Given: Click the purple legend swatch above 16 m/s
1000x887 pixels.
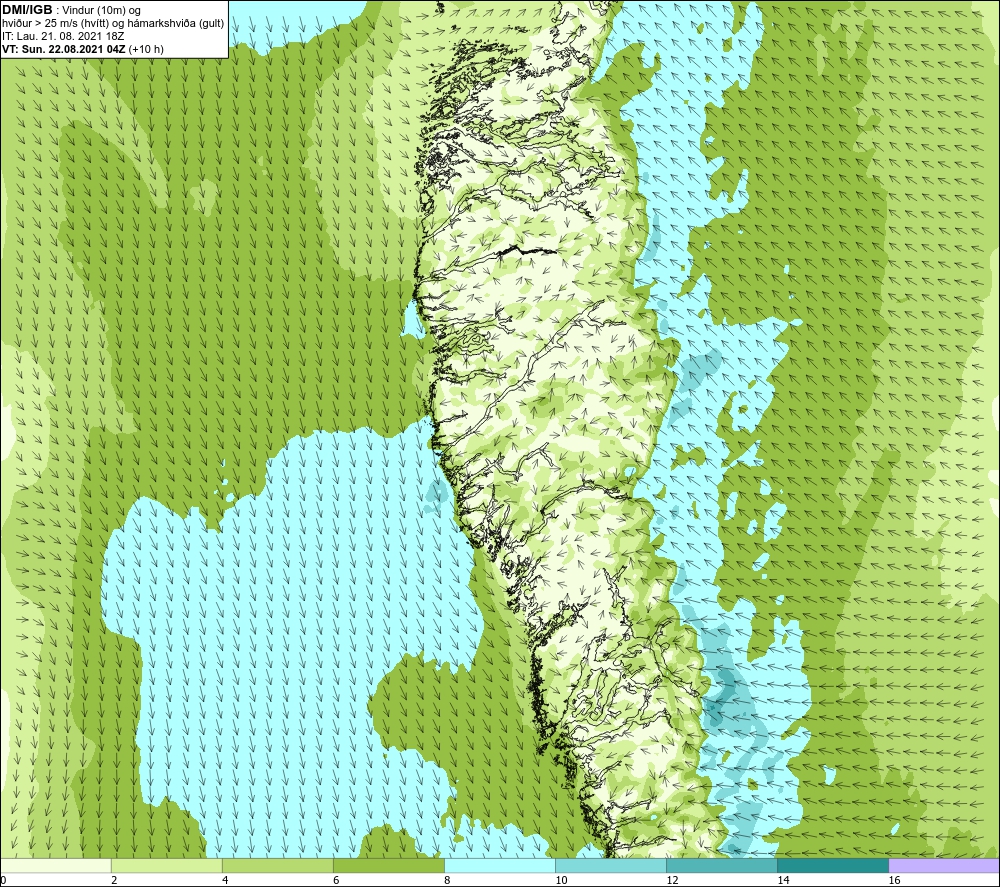Looking at the screenshot, I should click(944, 865).
